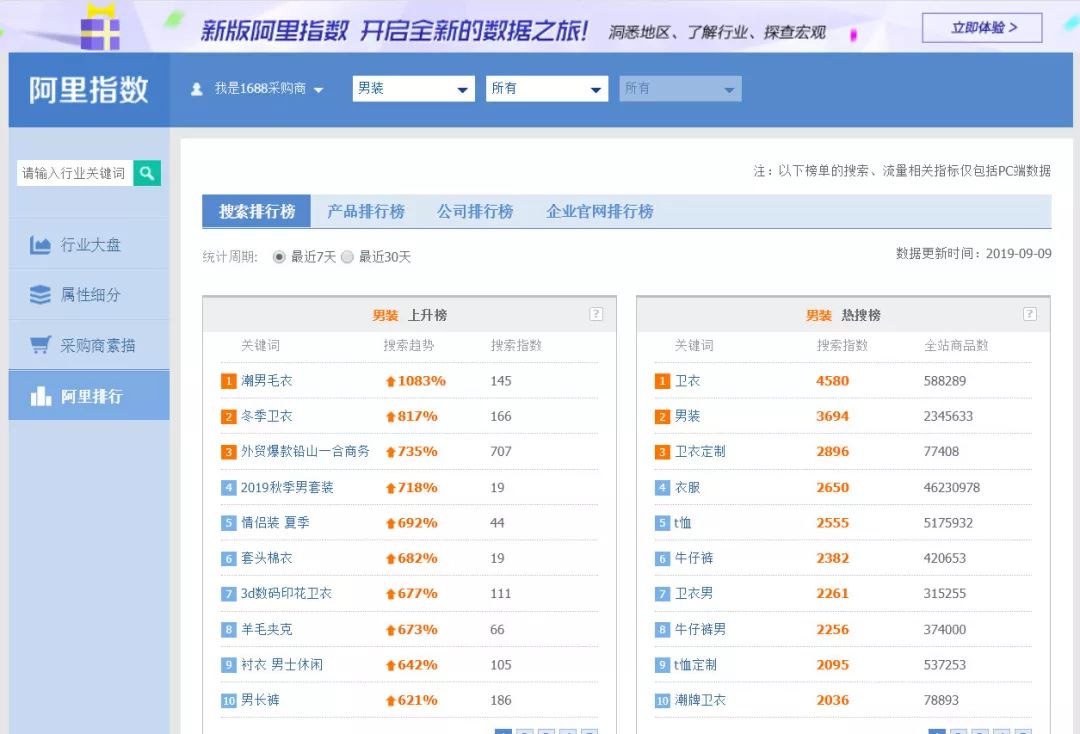Click rank badge 1 next to 卫衣
The image size is (1080, 734).
point(662,381)
